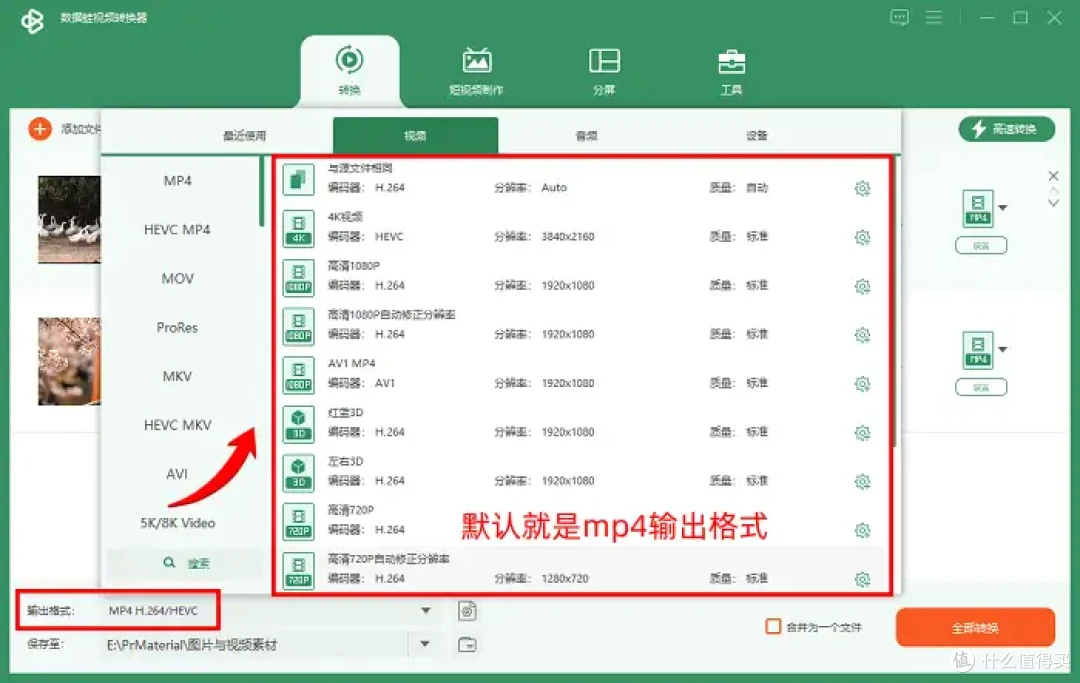This screenshot has width=1080, height=683.
Task: Choose the 与源文件相同 preset icon
Action: [x=298, y=180]
